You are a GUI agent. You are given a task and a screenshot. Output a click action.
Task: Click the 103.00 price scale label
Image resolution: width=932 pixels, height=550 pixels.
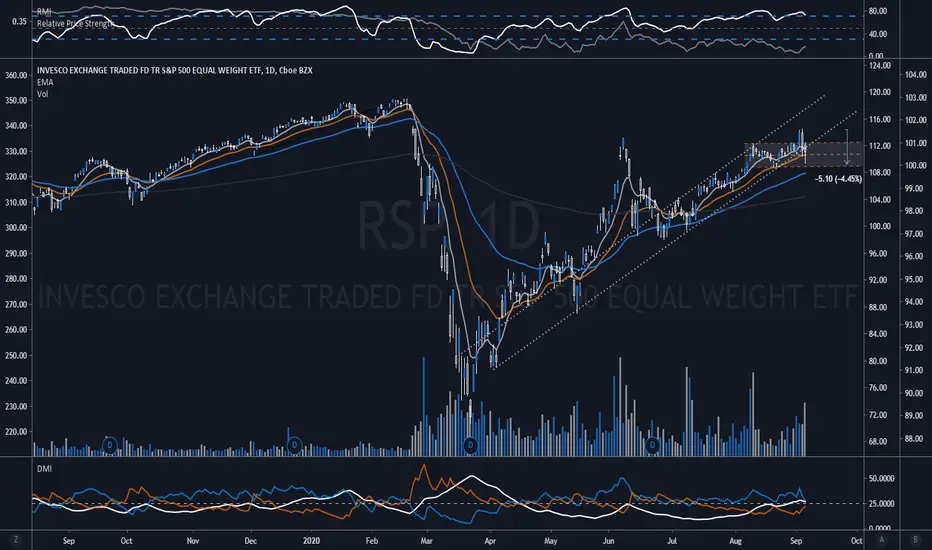915,98
